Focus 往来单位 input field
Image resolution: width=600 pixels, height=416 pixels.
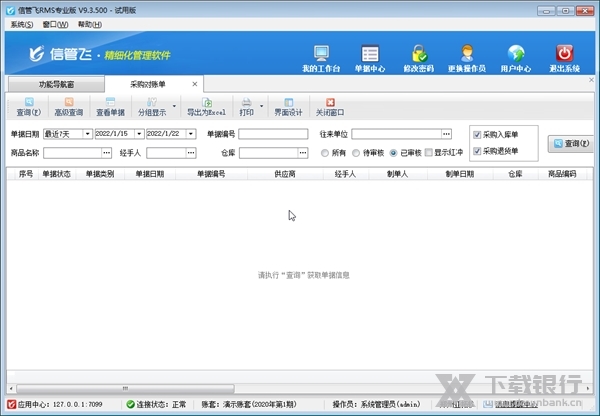click(x=396, y=134)
